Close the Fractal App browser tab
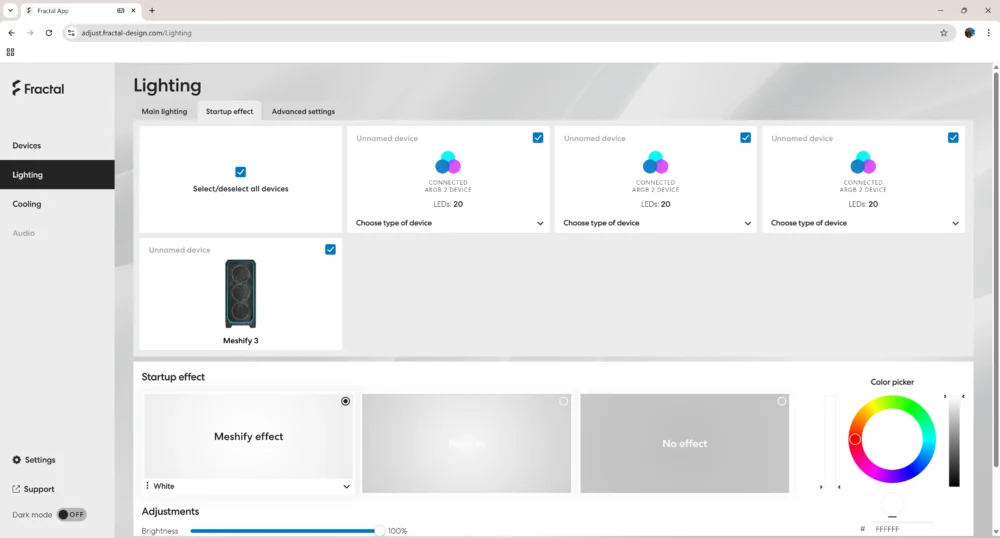Screen dimensions: 1000x538 [133, 10]
